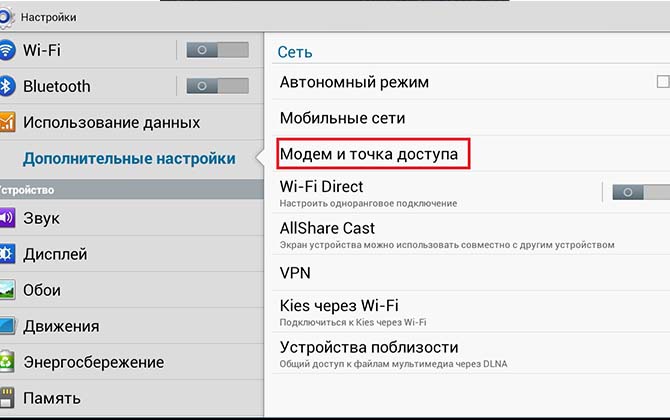
Task: Tap 'Подключиться к Kies через Wi-Fi' description
Action: click(353, 322)
